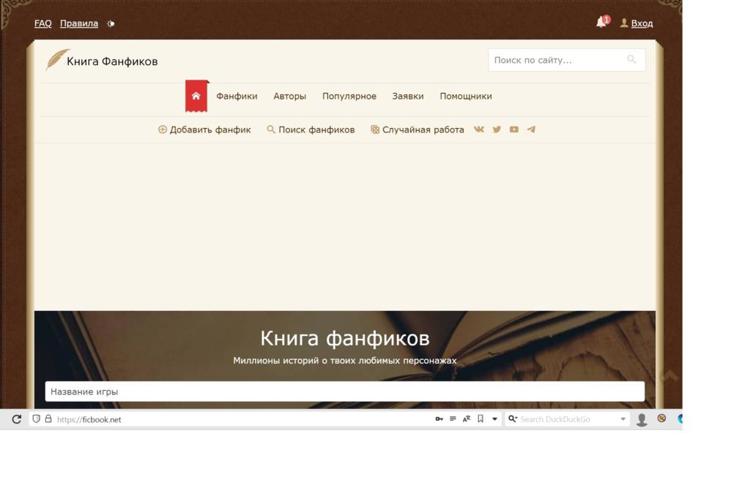
Task: Expand the address bar dropdown arrow
Action: click(x=495, y=419)
